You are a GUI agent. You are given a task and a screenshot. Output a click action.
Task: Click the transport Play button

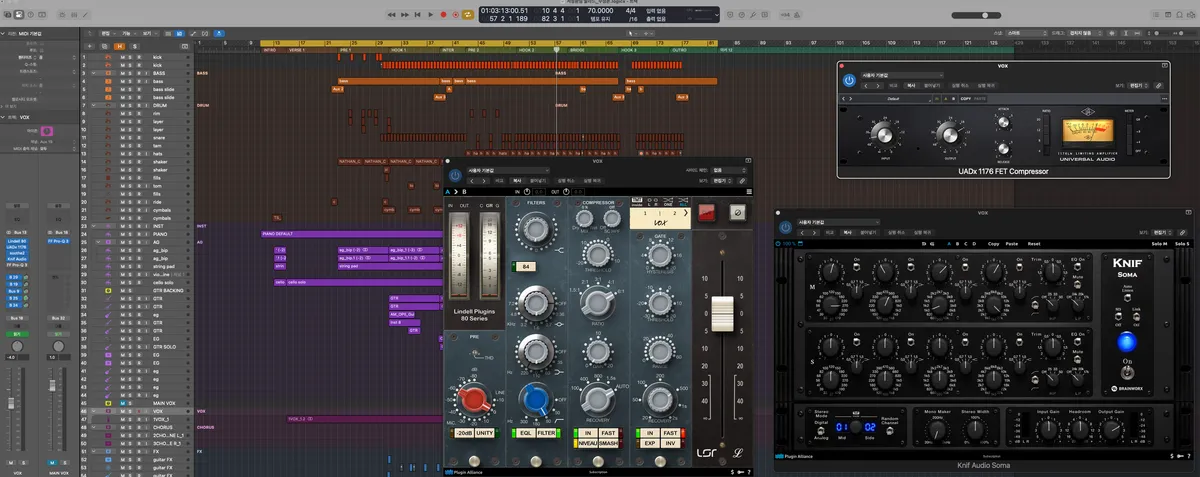(430, 15)
